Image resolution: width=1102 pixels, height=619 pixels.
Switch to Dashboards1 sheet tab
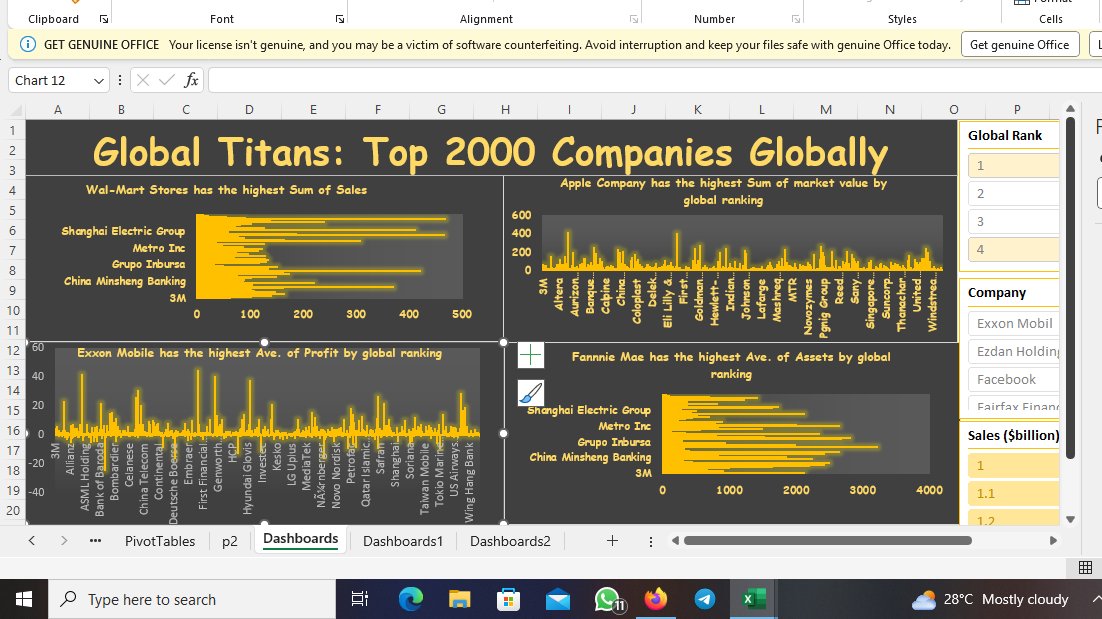(x=403, y=541)
